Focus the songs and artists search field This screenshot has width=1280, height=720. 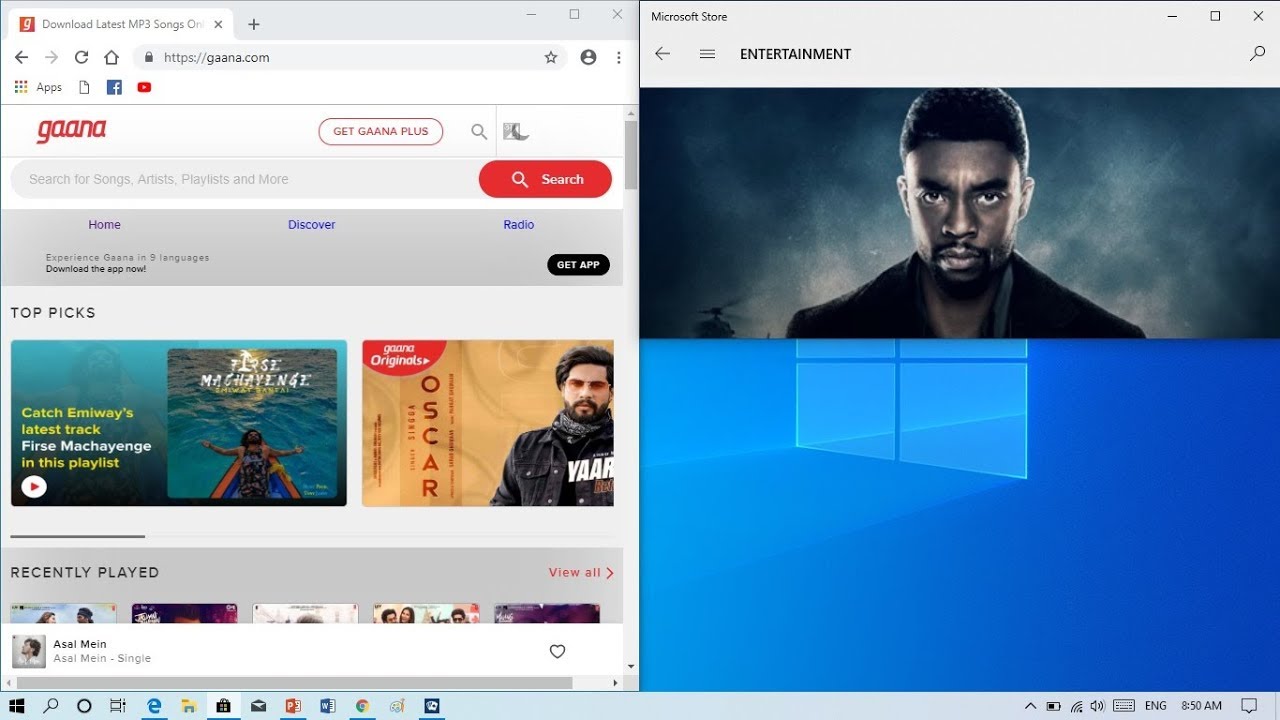pyautogui.click(x=245, y=179)
